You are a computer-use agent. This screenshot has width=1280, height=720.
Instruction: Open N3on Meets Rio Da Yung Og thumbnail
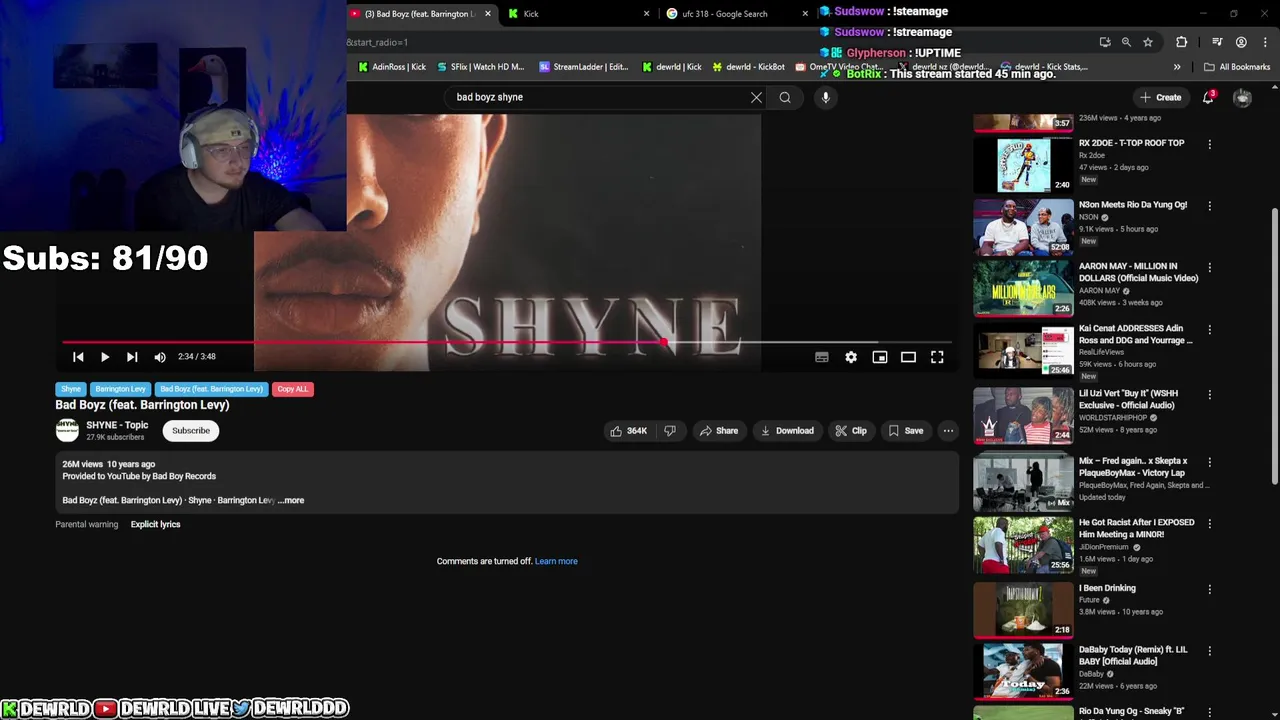tap(1023, 227)
